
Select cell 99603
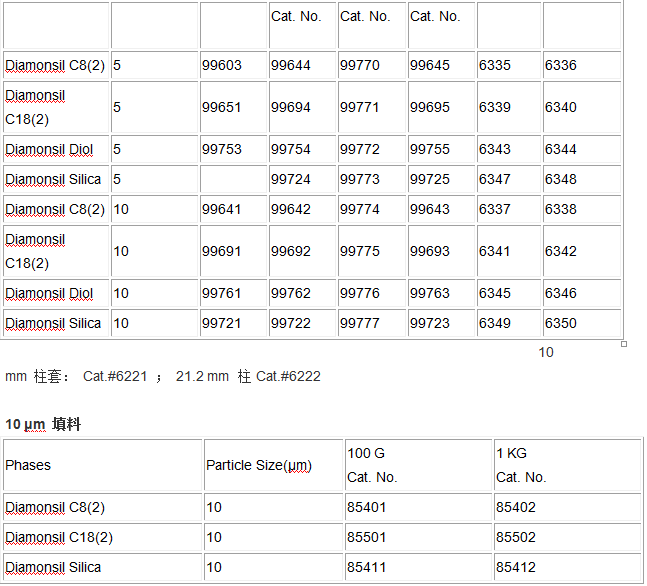233,65
